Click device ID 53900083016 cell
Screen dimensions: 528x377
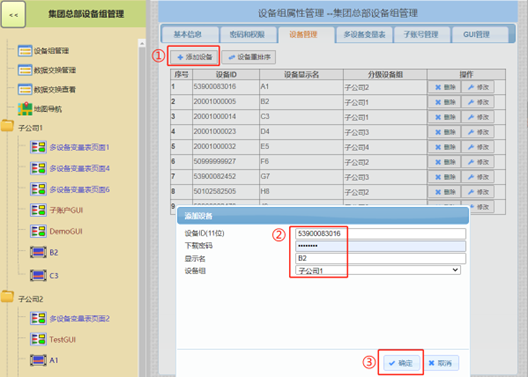pos(226,87)
